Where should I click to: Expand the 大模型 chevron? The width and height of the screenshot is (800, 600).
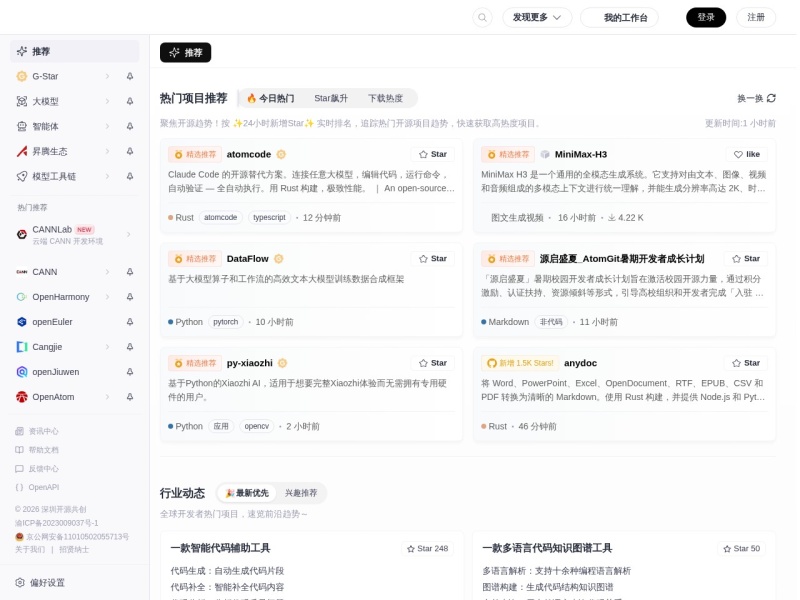point(107,101)
